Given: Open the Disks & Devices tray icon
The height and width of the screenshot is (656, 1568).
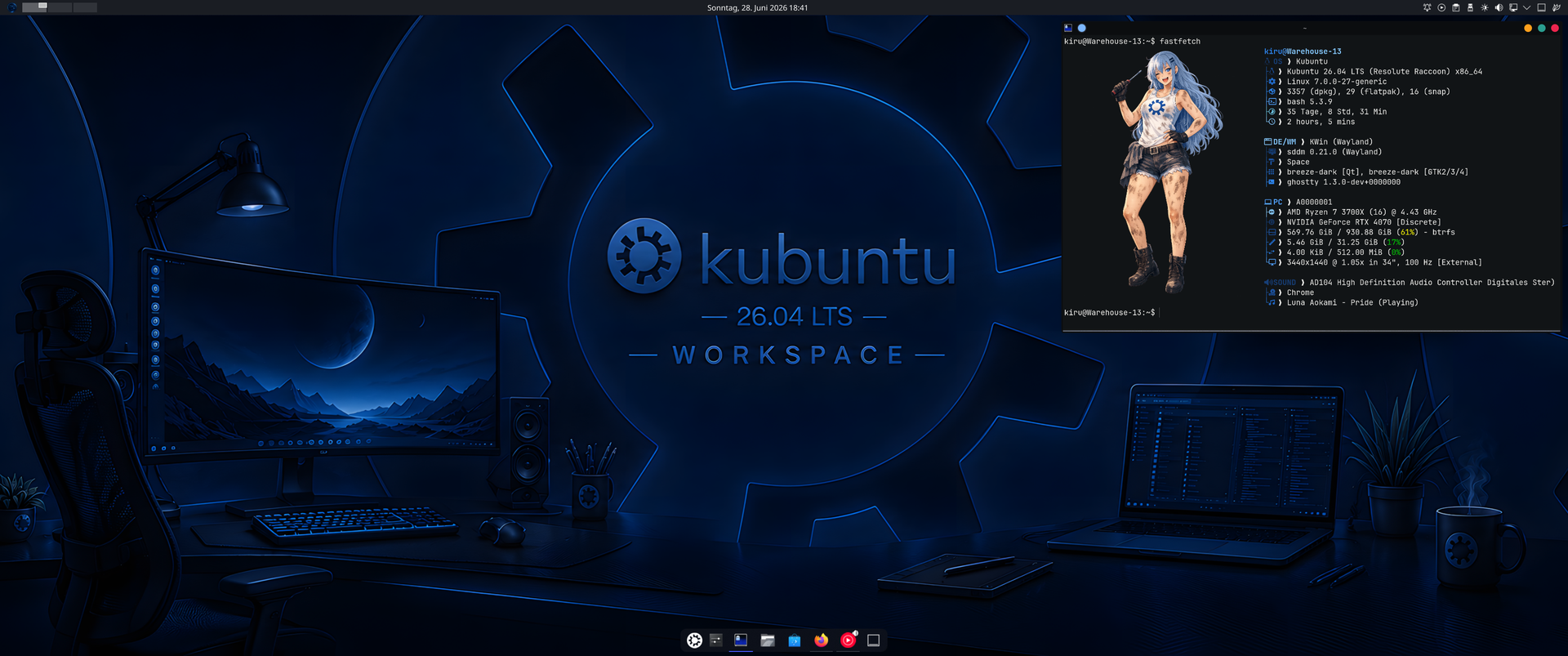Looking at the screenshot, I should pos(1470,7).
